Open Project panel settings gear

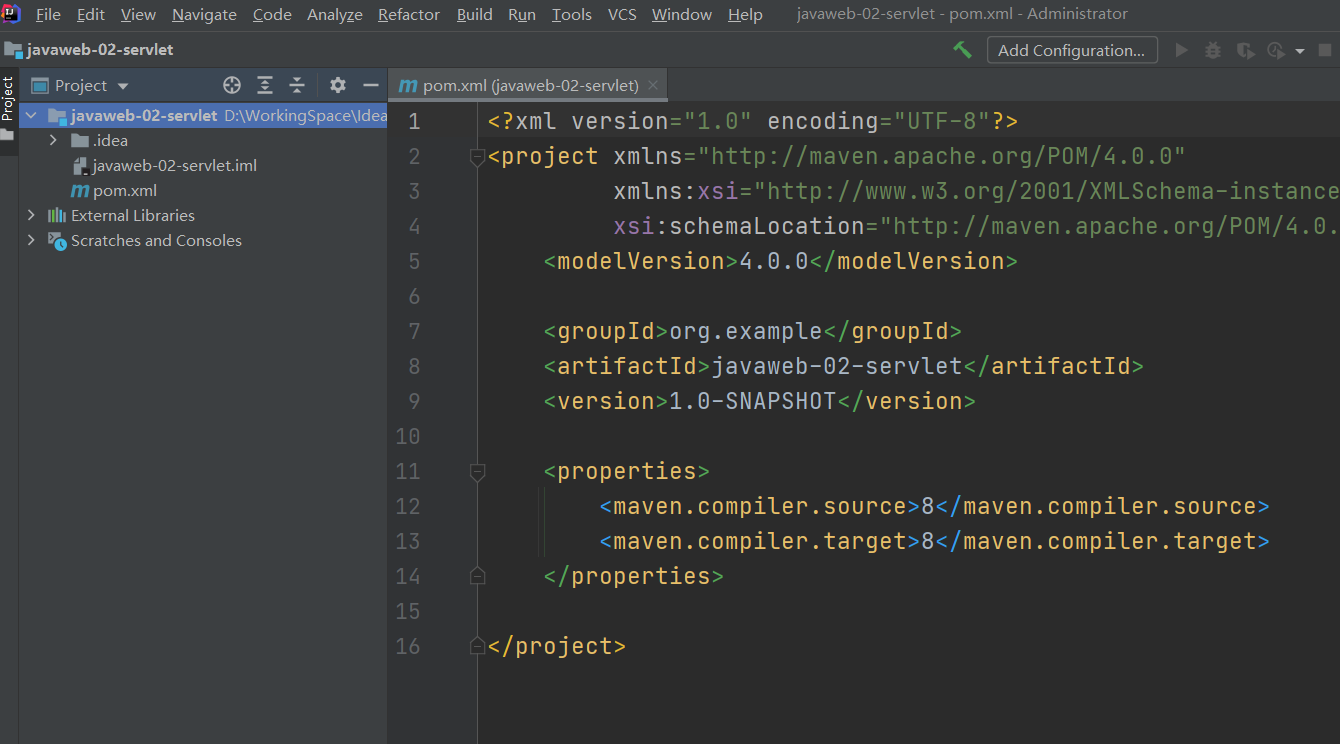(338, 85)
